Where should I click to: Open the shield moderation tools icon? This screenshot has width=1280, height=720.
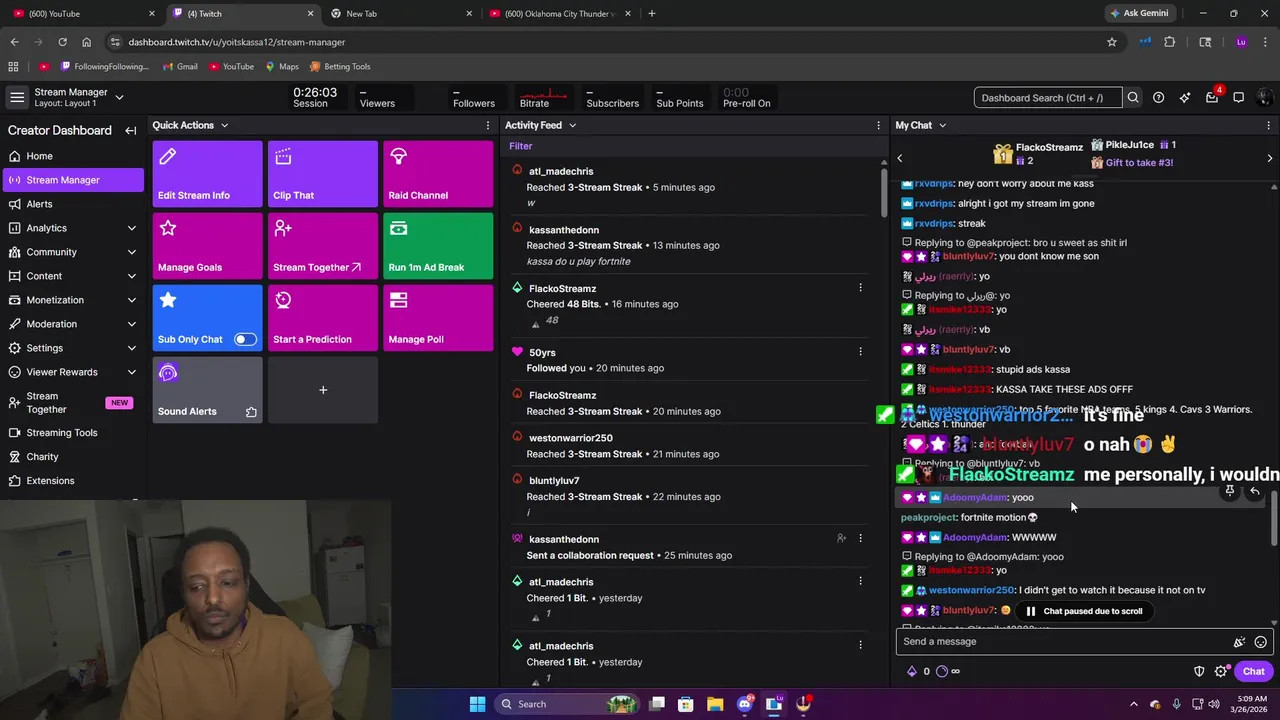(x=1199, y=671)
